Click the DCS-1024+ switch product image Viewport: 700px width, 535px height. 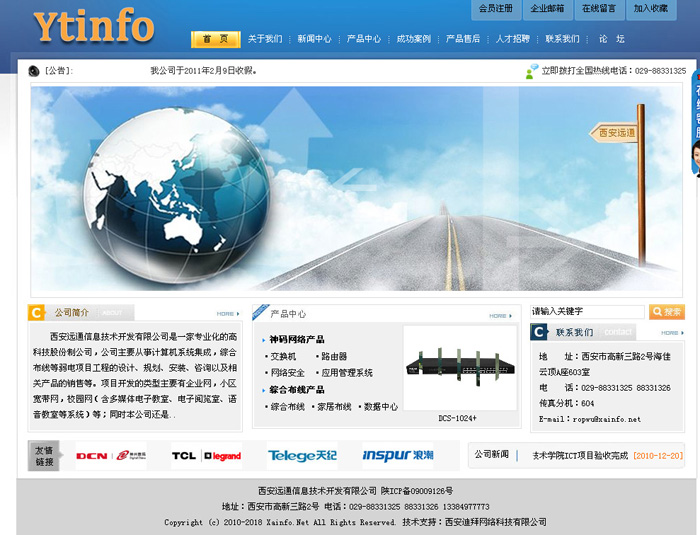460,368
